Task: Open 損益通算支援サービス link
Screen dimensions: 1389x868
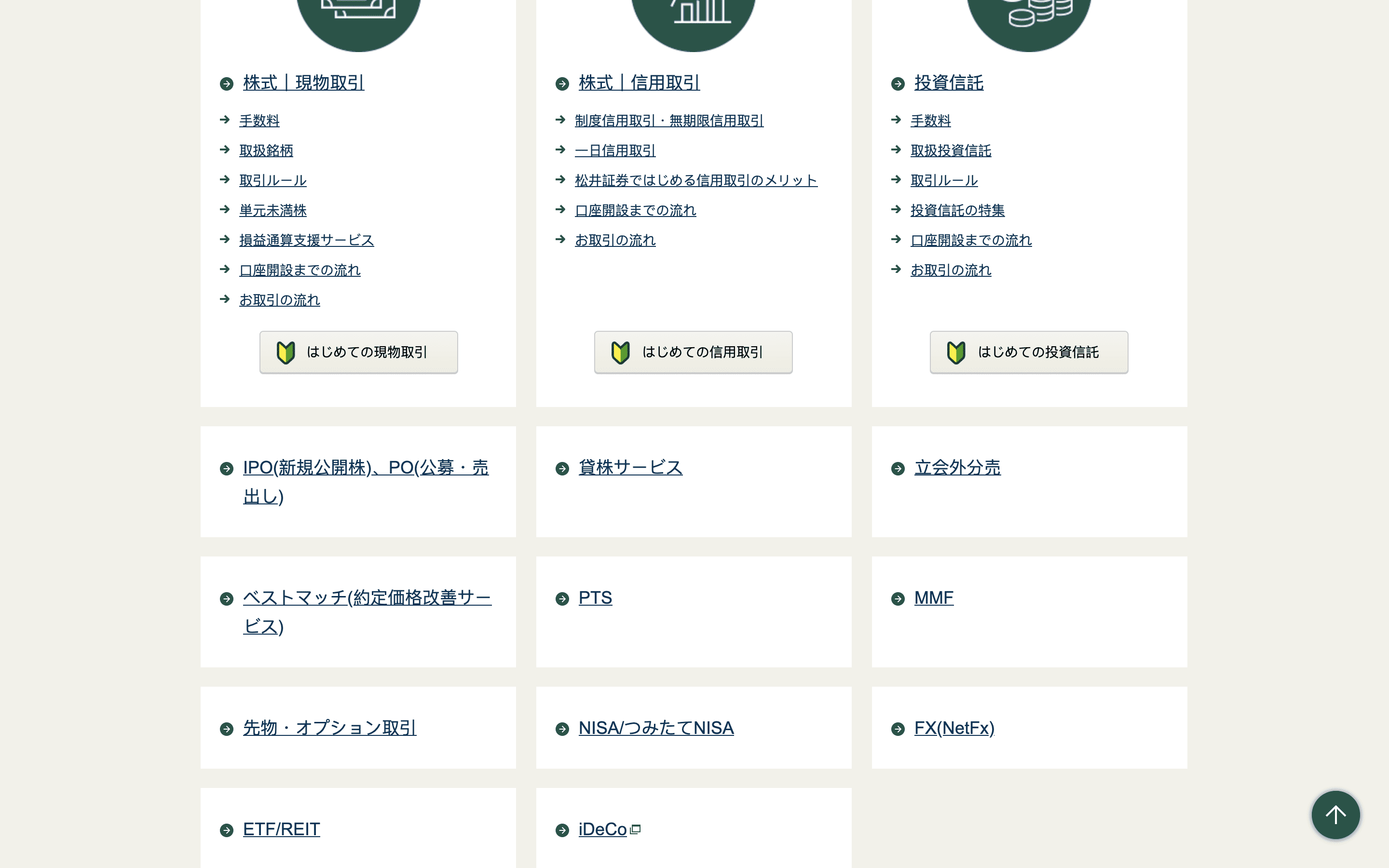Action: click(307, 240)
